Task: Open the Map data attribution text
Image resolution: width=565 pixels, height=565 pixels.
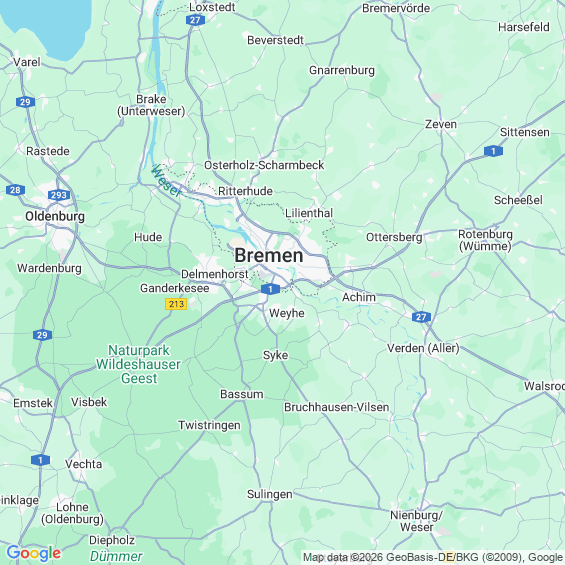Action: click(x=433, y=557)
